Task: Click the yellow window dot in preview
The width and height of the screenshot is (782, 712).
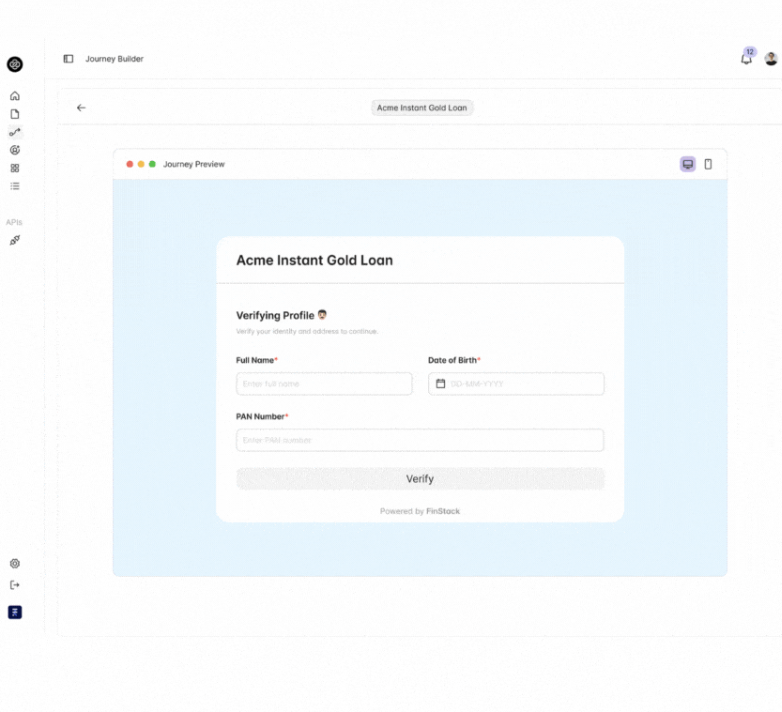Action: 141,164
